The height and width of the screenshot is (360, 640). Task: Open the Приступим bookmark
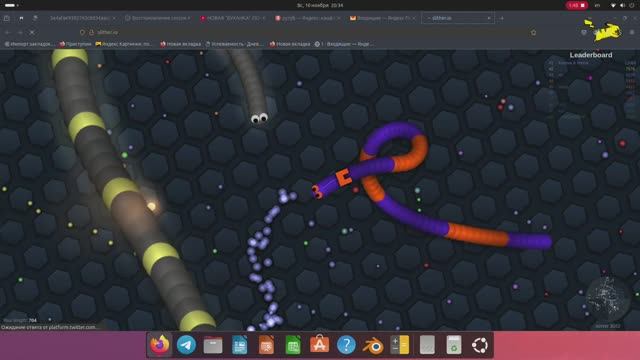pyautogui.click(x=76, y=44)
